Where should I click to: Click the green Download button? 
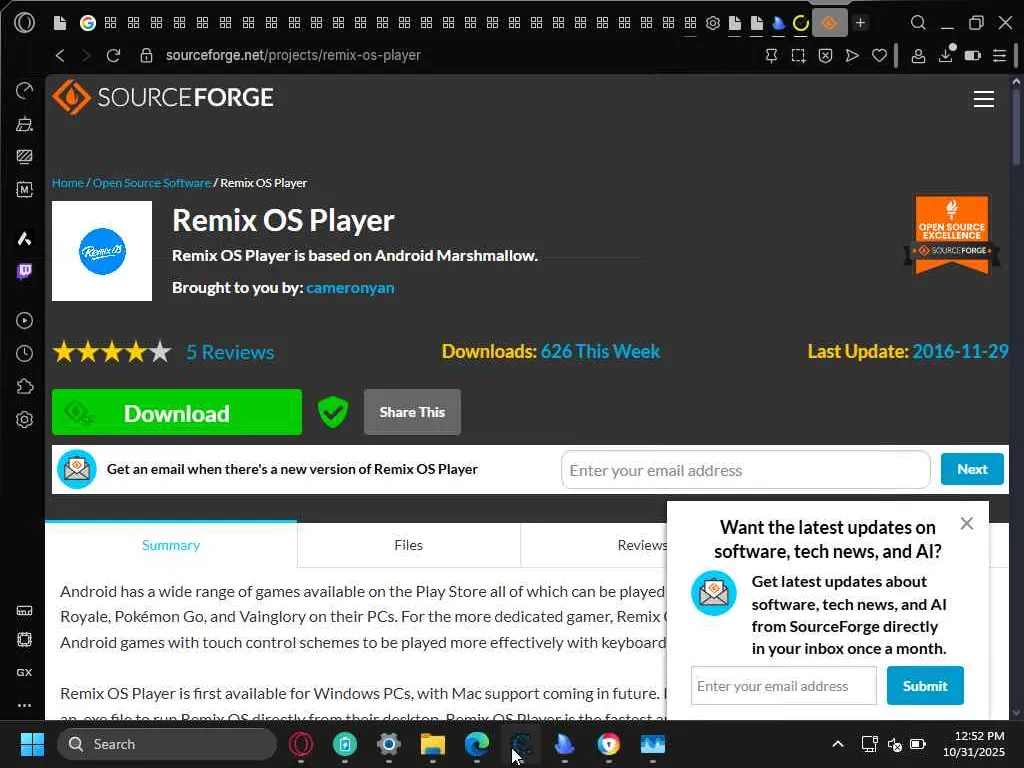click(x=177, y=412)
